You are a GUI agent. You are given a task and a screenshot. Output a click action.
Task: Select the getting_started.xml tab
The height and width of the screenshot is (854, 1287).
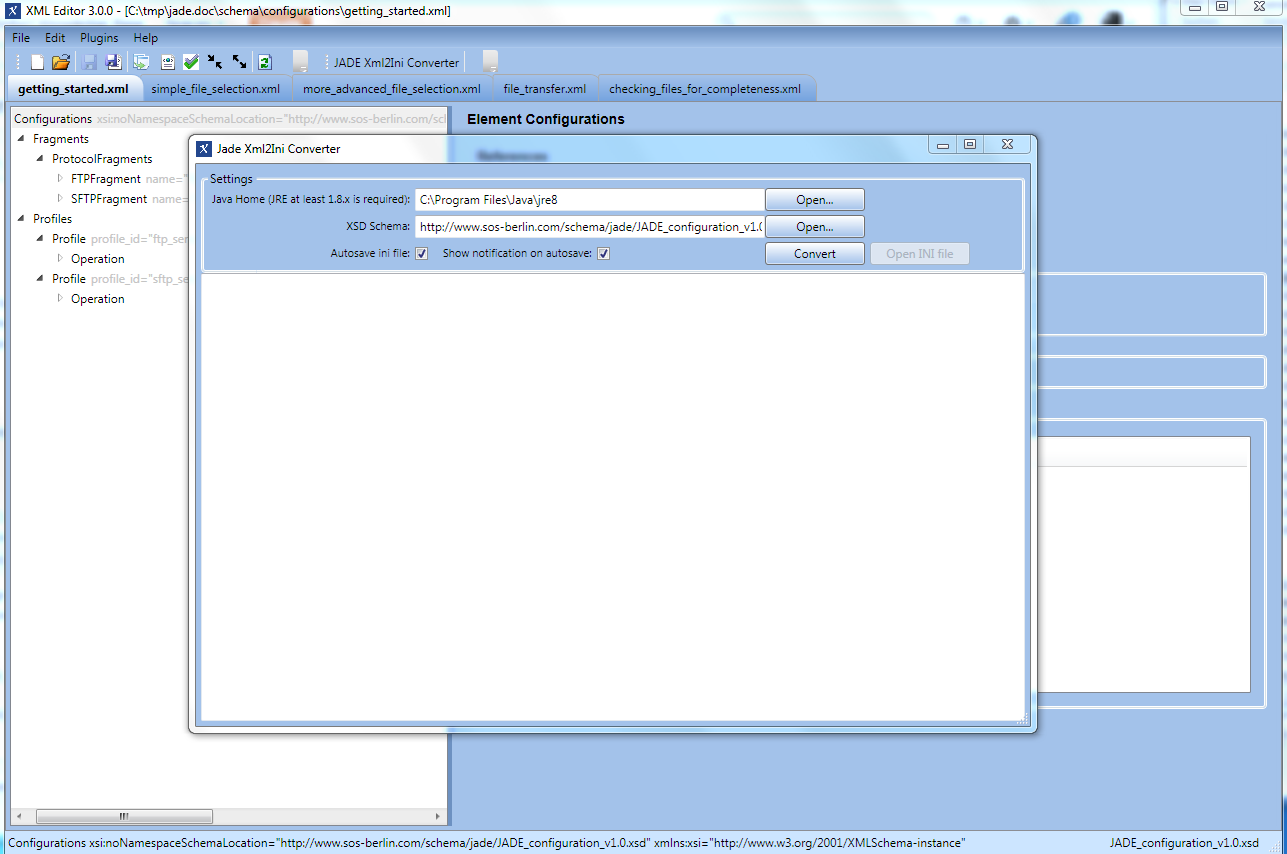73,89
